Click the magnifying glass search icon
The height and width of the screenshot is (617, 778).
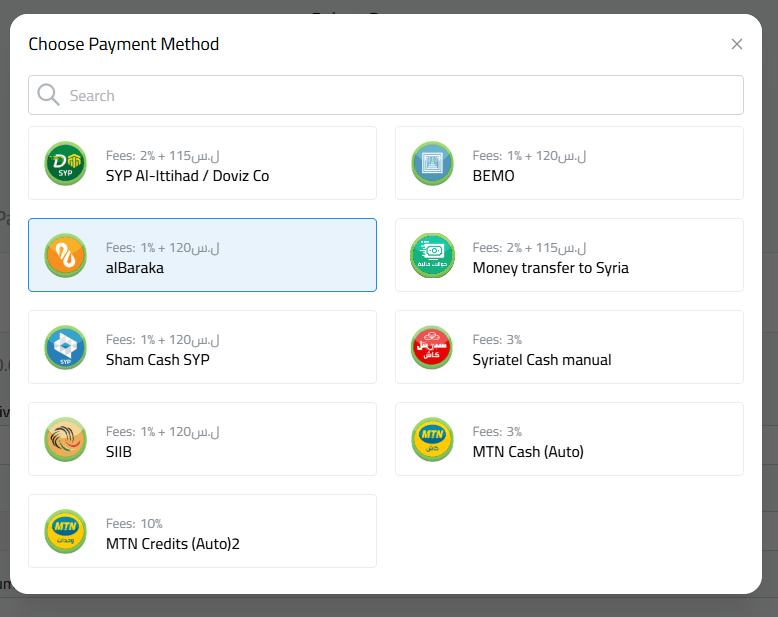point(49,95)
